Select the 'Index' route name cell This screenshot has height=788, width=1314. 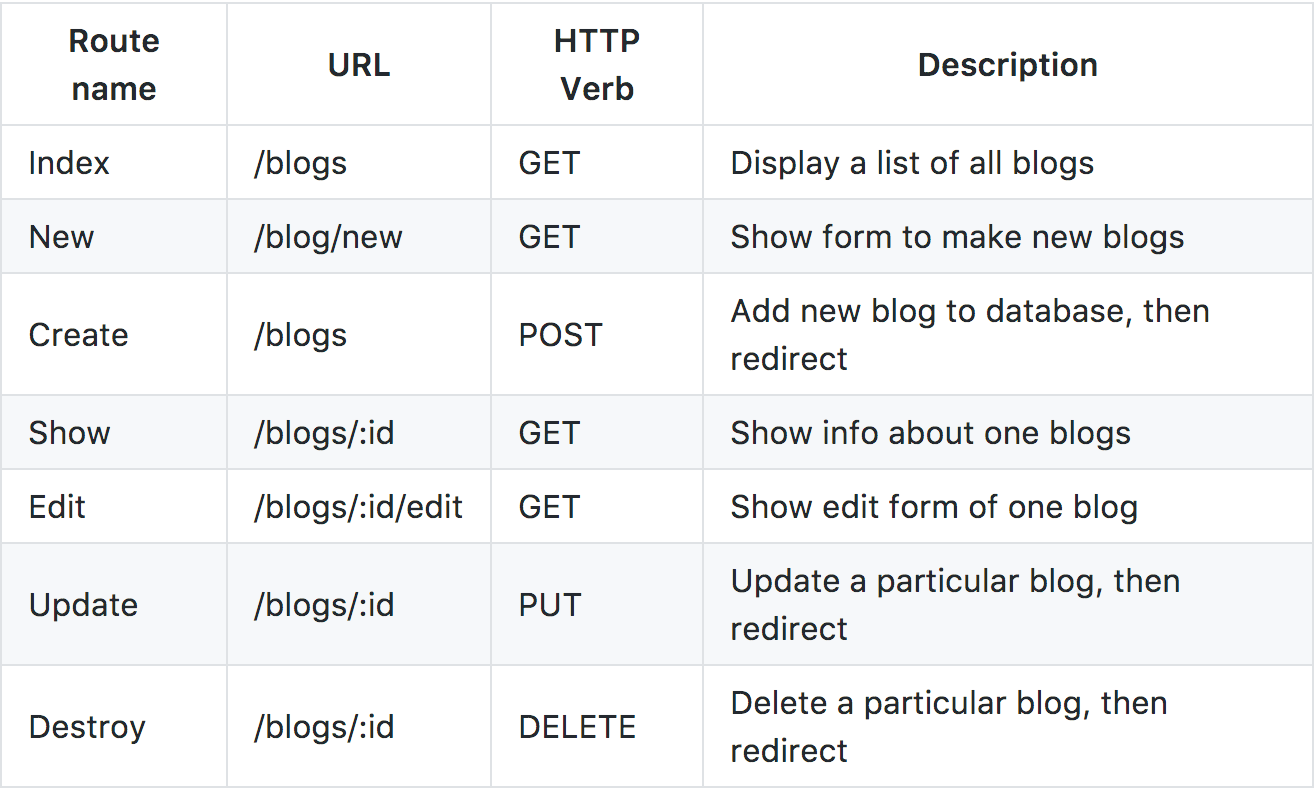coord(69,163)
